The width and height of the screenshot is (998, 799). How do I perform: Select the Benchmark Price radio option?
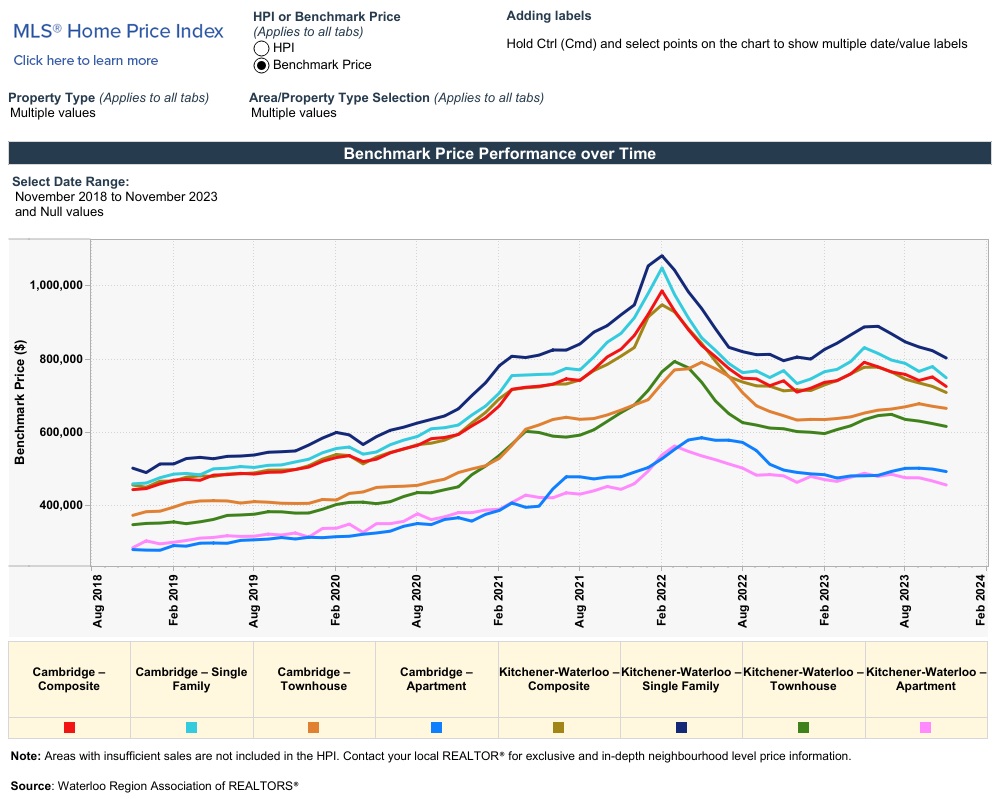[262, 65]
